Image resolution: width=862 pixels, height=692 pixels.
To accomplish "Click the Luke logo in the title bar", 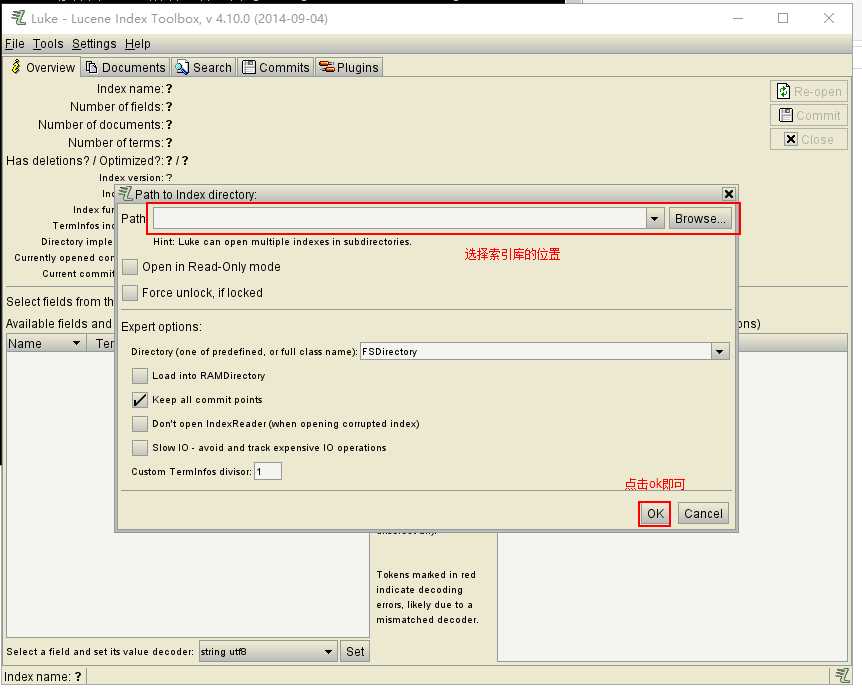I will (x=19, y=18).
